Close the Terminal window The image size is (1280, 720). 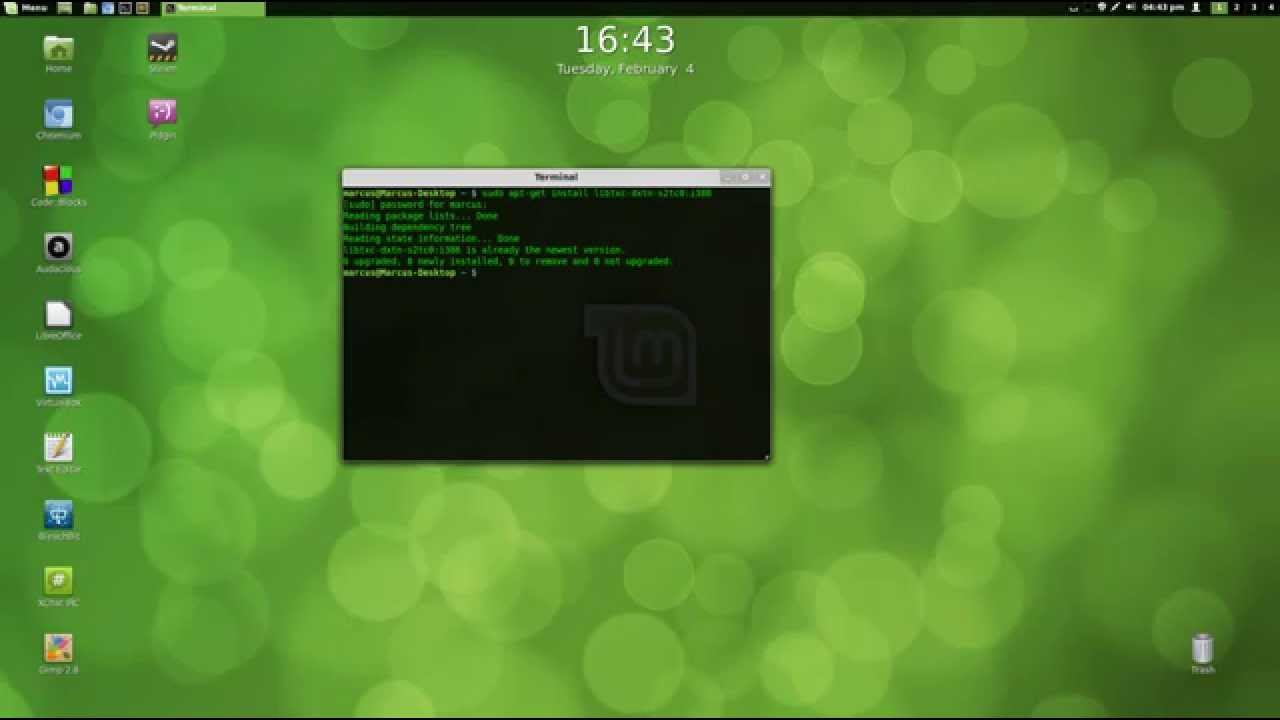coord(762,177)
